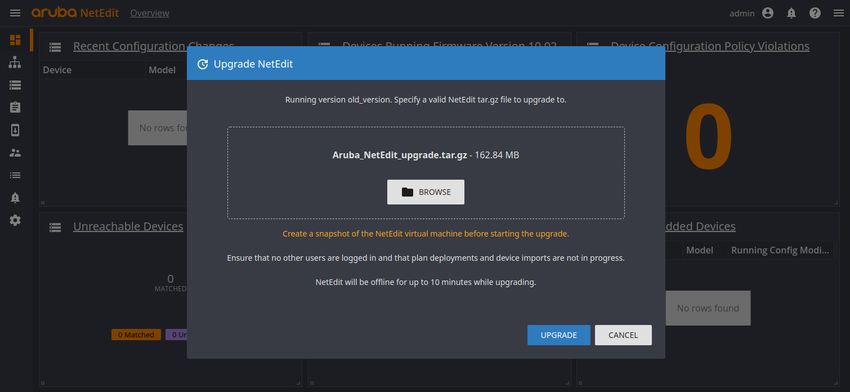850x392 pixels.
Task: Open the Overview dashboard sidebar icon
Action: click(x=15, y=40)
